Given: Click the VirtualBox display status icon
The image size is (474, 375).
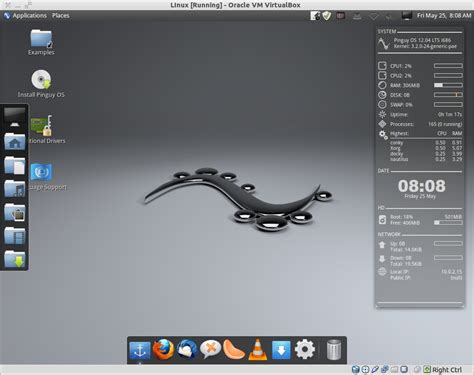Looking at the screenshot, I should pyautogui.click(x=404, y=369).
